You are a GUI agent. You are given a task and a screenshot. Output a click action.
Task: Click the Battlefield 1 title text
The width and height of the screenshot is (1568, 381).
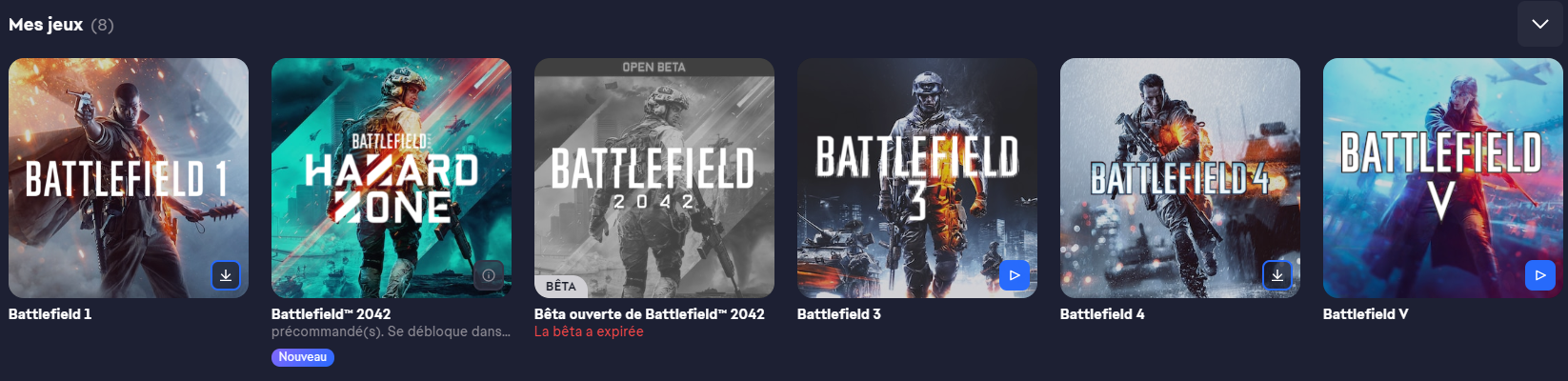point(50,313)
